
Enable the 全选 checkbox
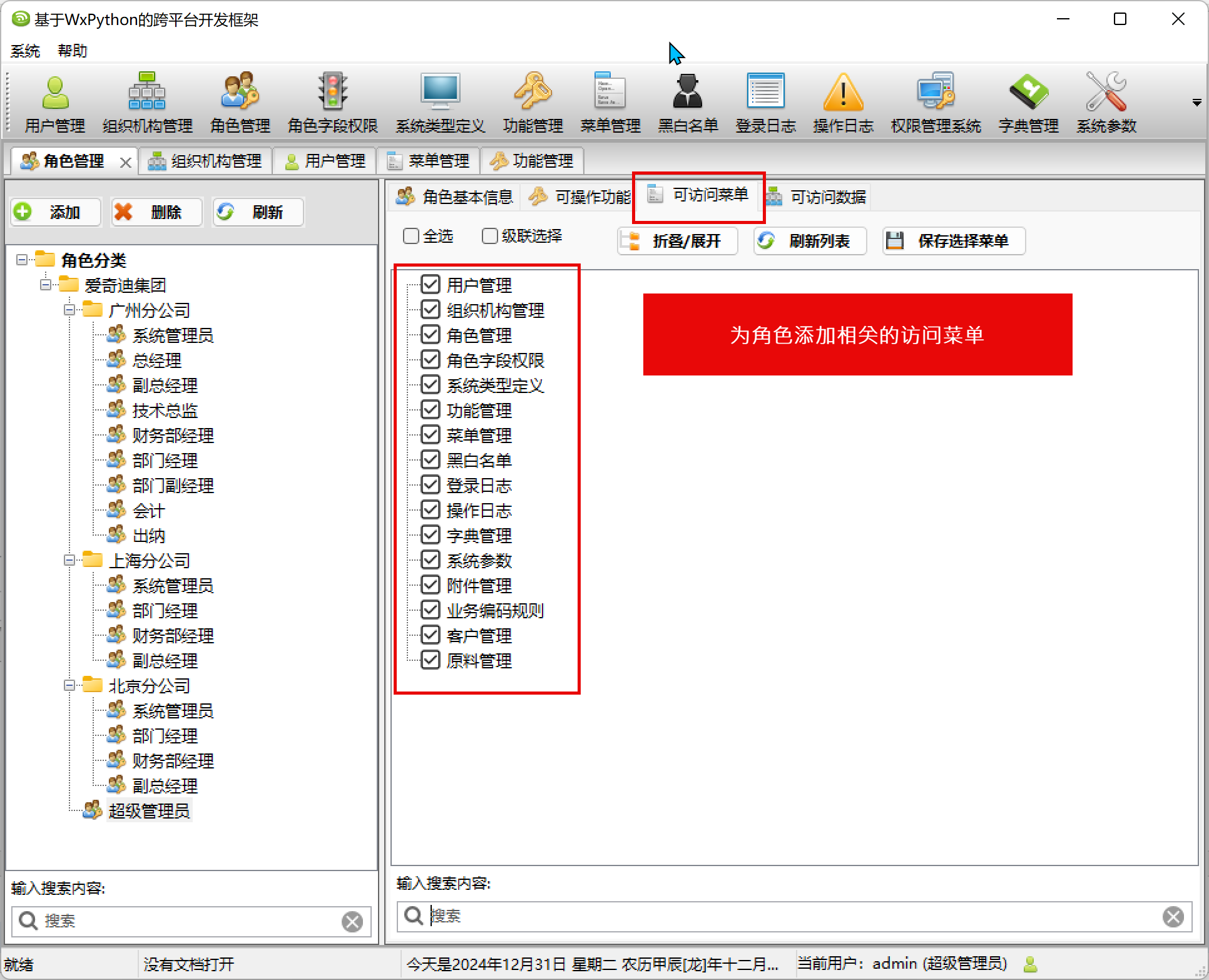tap(411, 236)
